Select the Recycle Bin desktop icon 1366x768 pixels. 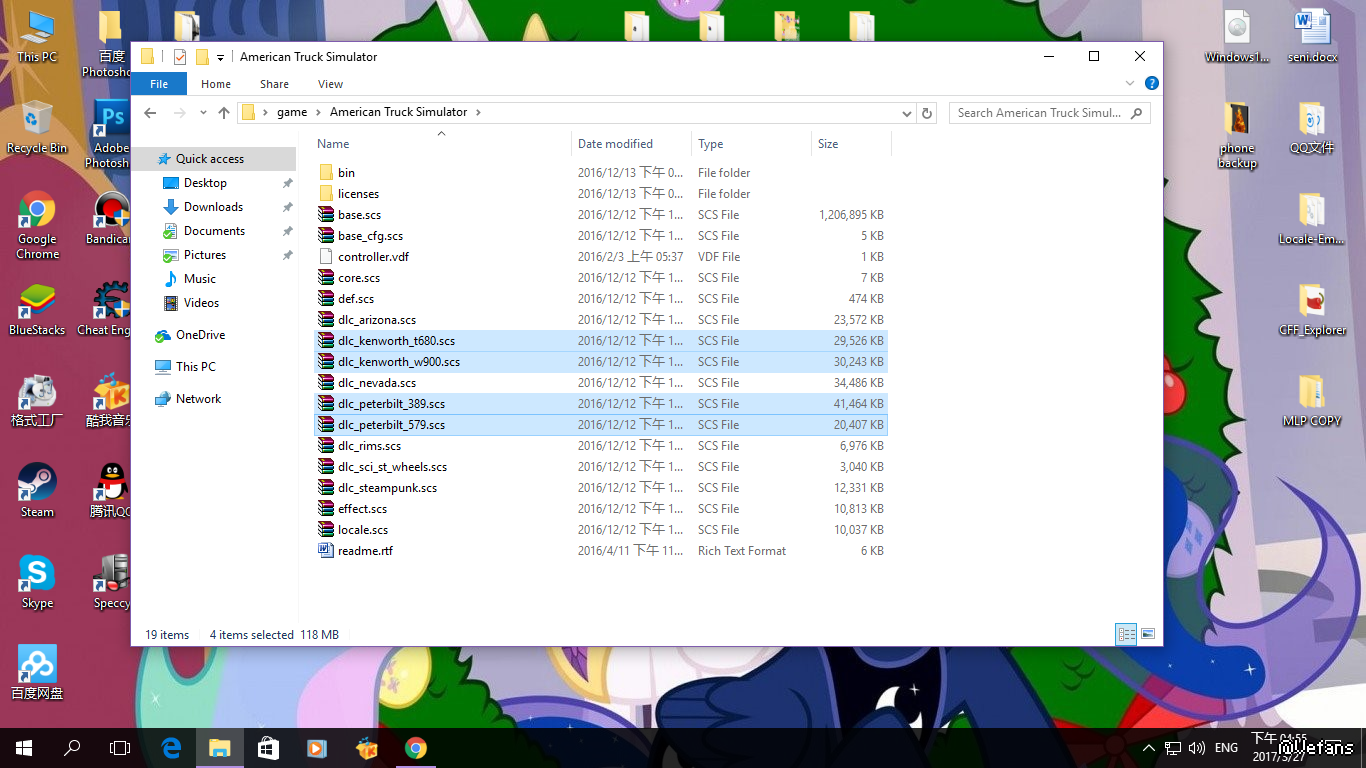pos(37,127)
